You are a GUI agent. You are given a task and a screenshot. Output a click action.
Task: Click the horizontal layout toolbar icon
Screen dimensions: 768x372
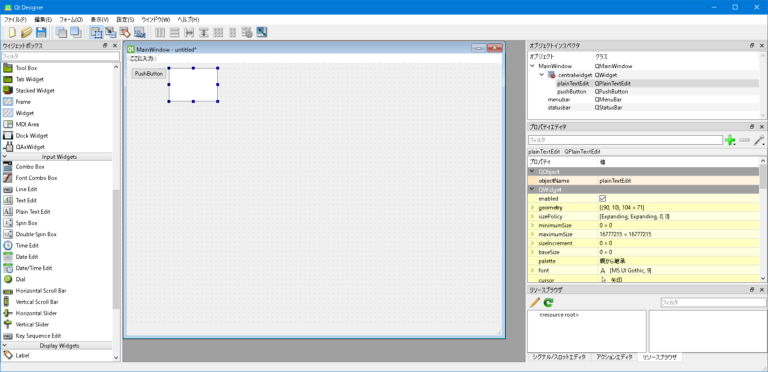point(160,33)
